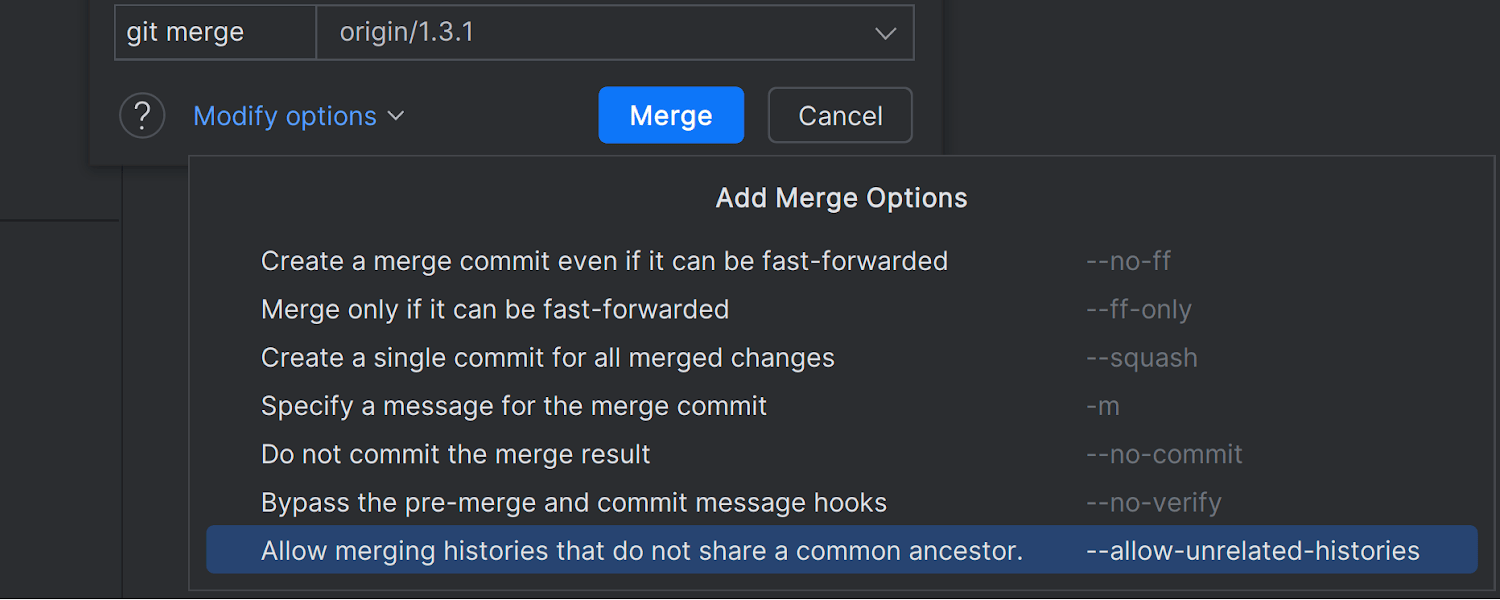Cancel the merge dialog
The height and width of the screenshot is (600, 1500).
(840, 115)
